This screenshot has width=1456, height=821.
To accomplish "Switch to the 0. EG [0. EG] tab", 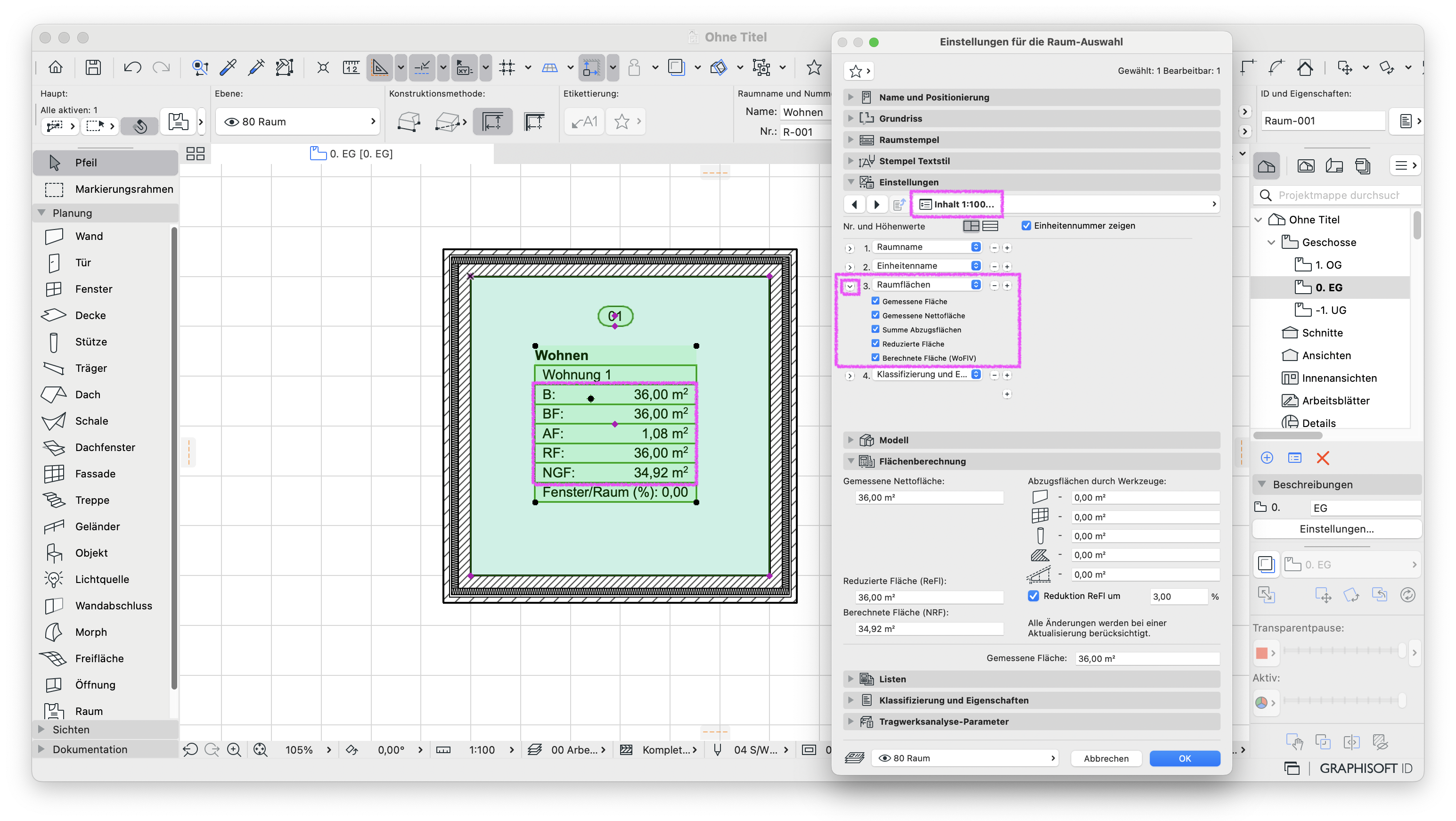I will click(352, 154).
